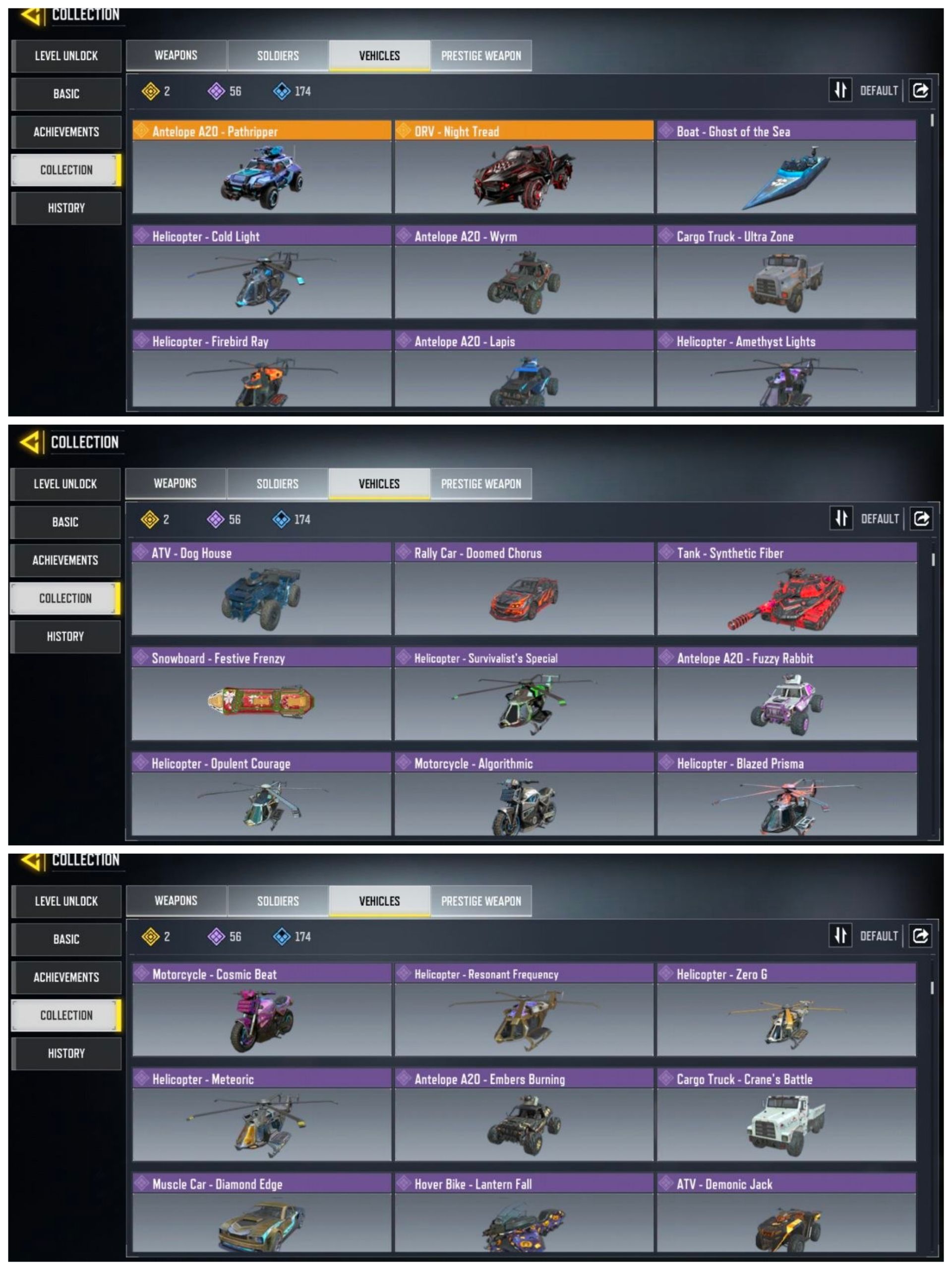Click the blue rare rarity icon above Motorcycle - Cosmic Beat
Image resolution: width=952 pixels, height=1270 pixels.
(282, 937)
